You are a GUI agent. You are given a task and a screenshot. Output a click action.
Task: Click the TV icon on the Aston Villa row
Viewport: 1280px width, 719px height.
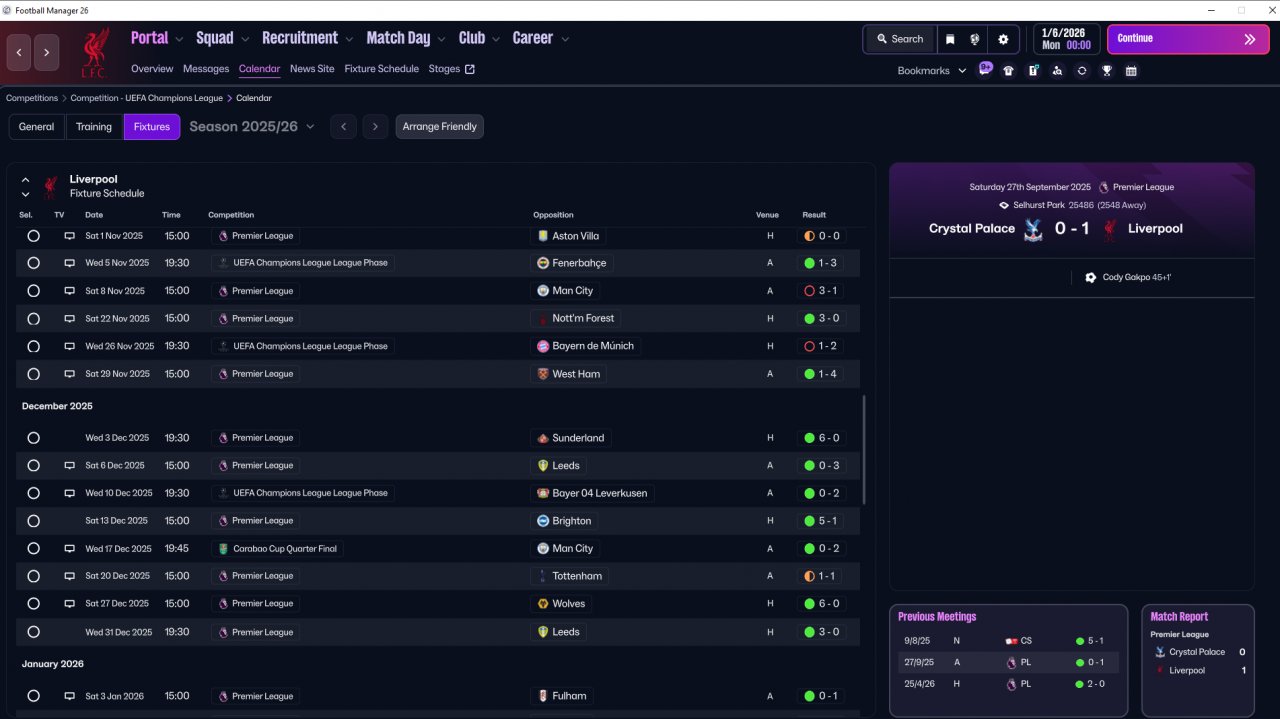click(70, 236)
